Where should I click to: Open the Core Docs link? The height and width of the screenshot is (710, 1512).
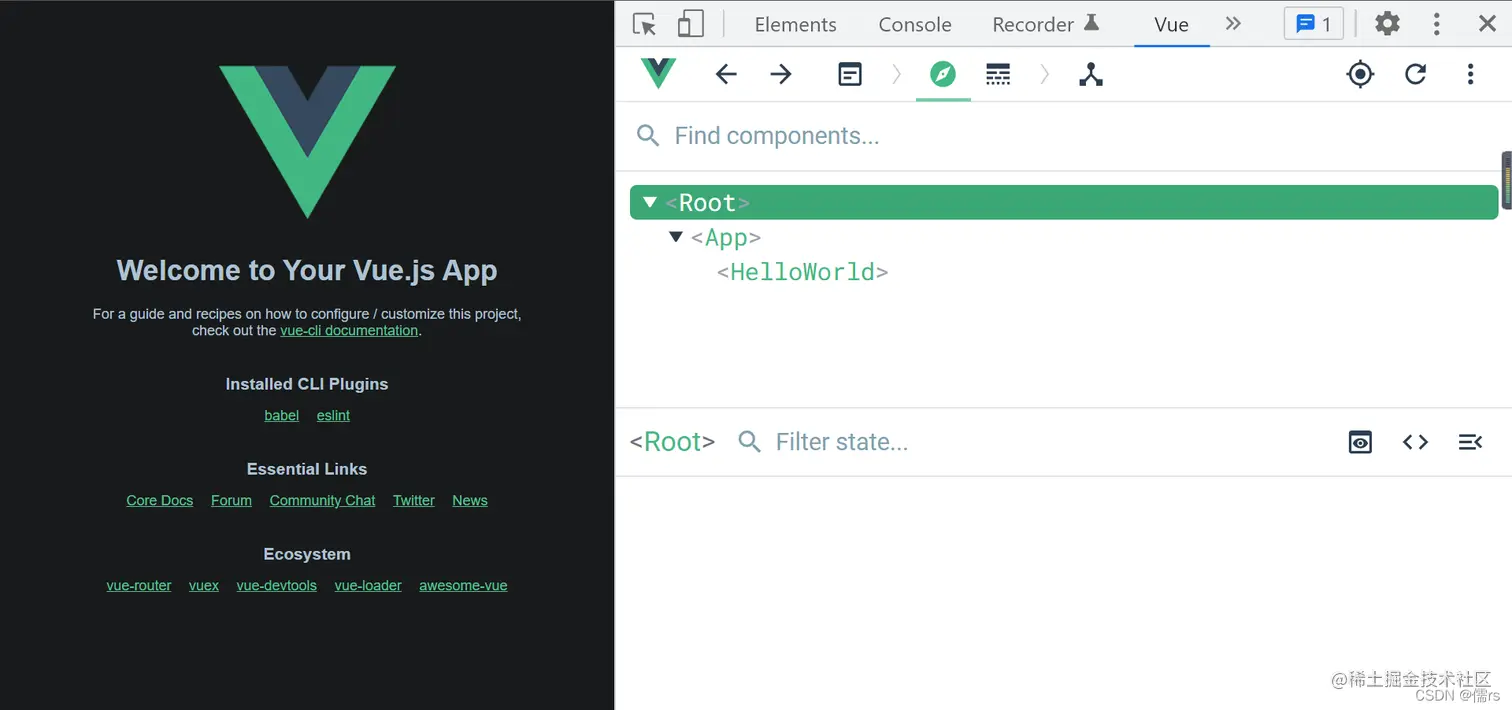point(160,501)
